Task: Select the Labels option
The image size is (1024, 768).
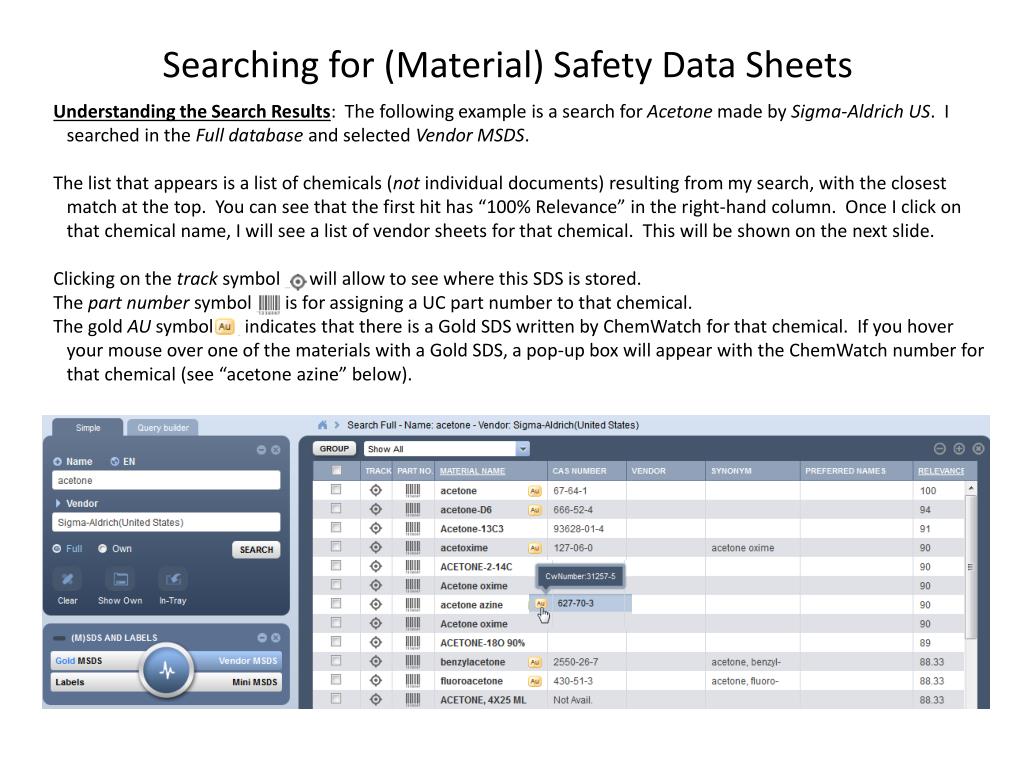Action: 70,682
